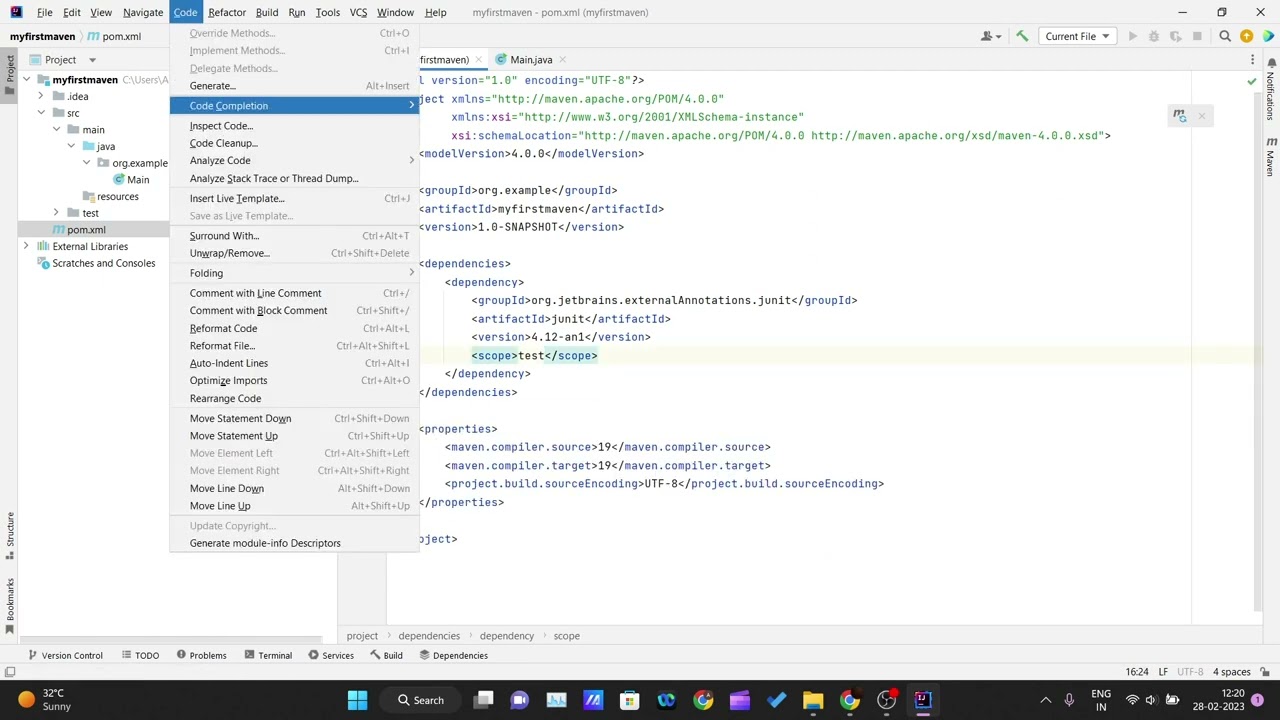Open the Maven tool window stripe

click(1271, 156)
